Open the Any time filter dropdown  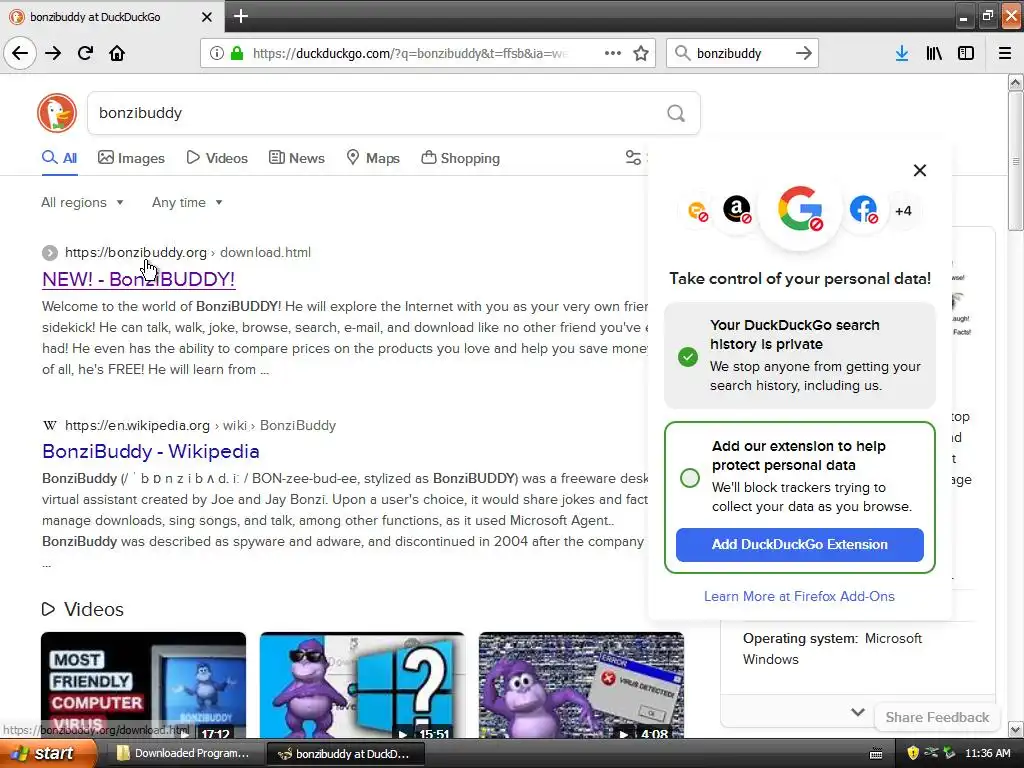[x=187, y=202]
